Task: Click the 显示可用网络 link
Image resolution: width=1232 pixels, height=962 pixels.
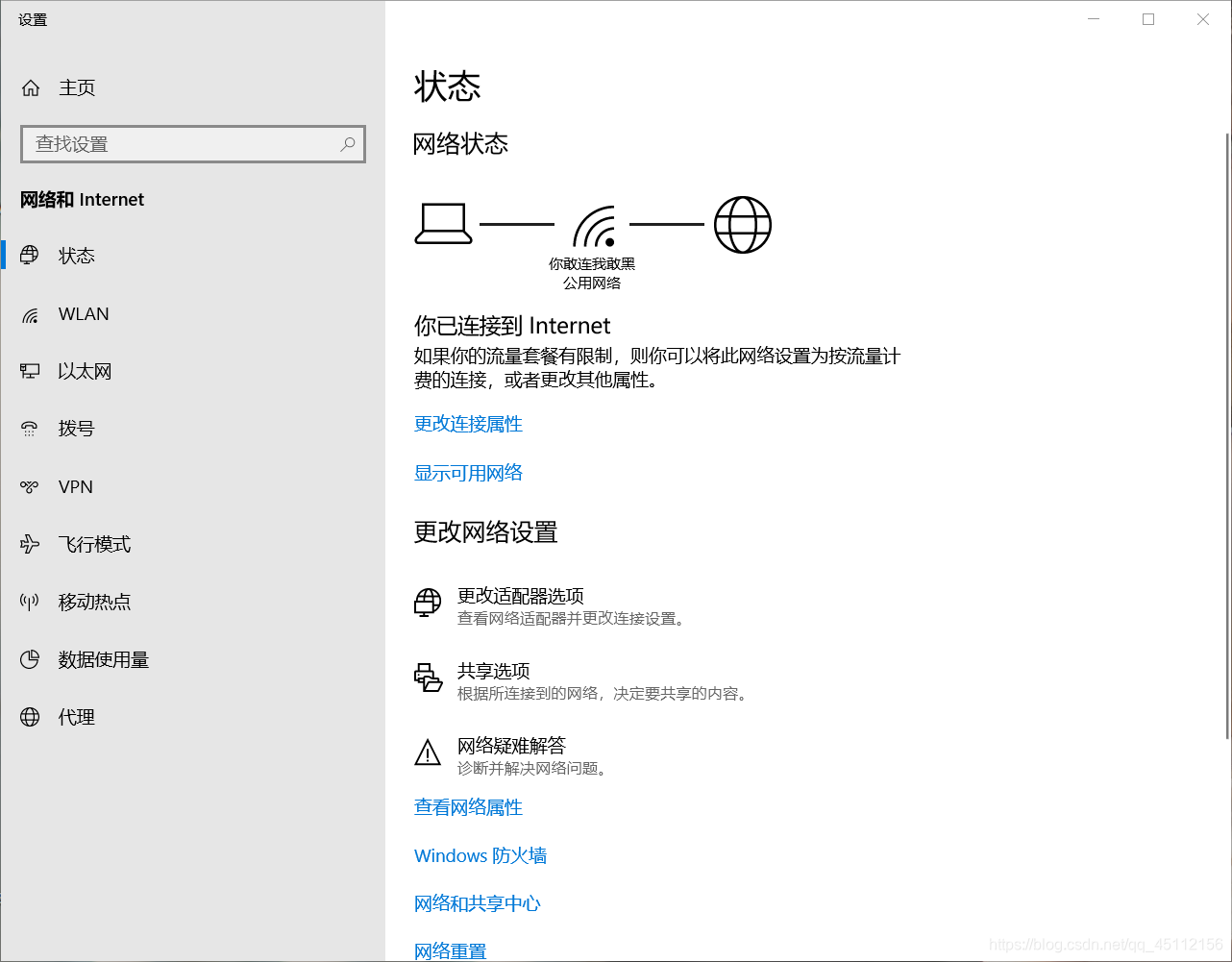Action: tap(468, 473)
